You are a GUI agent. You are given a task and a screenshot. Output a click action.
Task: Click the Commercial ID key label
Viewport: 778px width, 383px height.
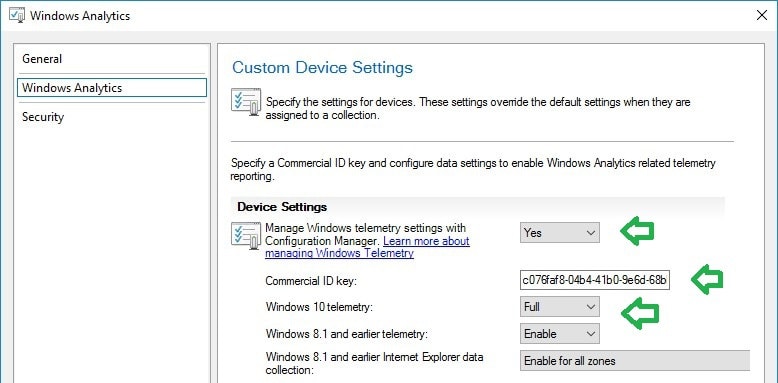click(311, 281)
